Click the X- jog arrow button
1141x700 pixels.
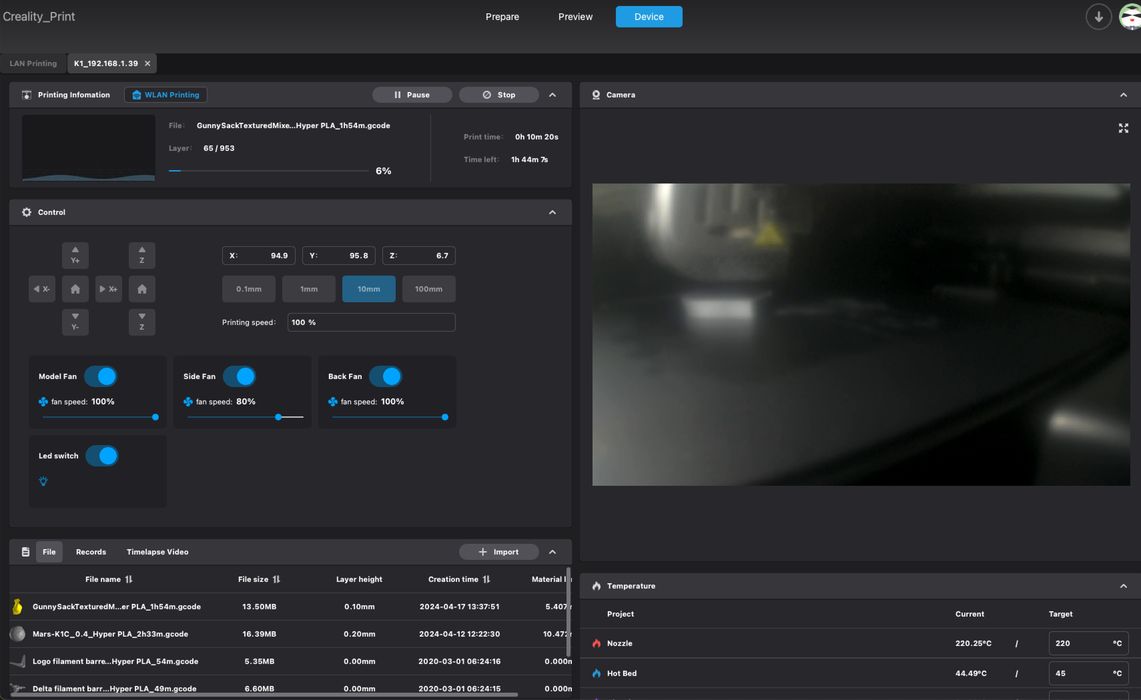(42, 289)
